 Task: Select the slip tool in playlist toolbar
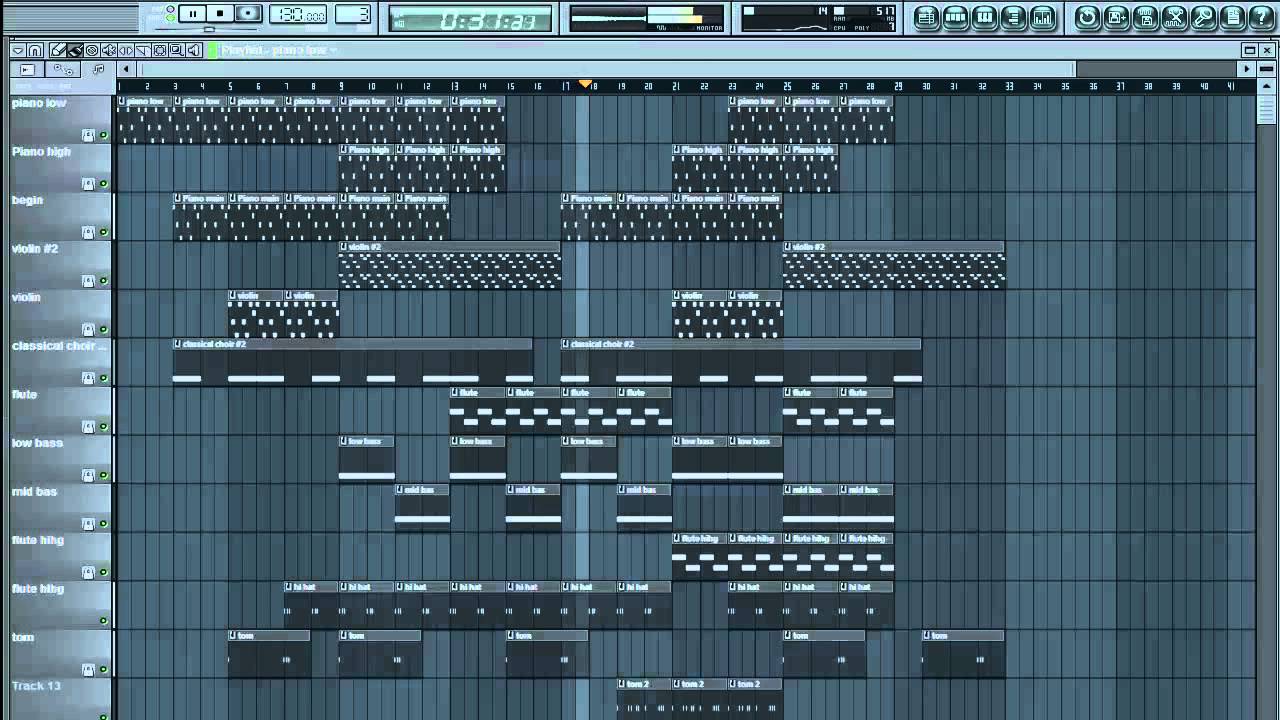click(x=126, y=50)
